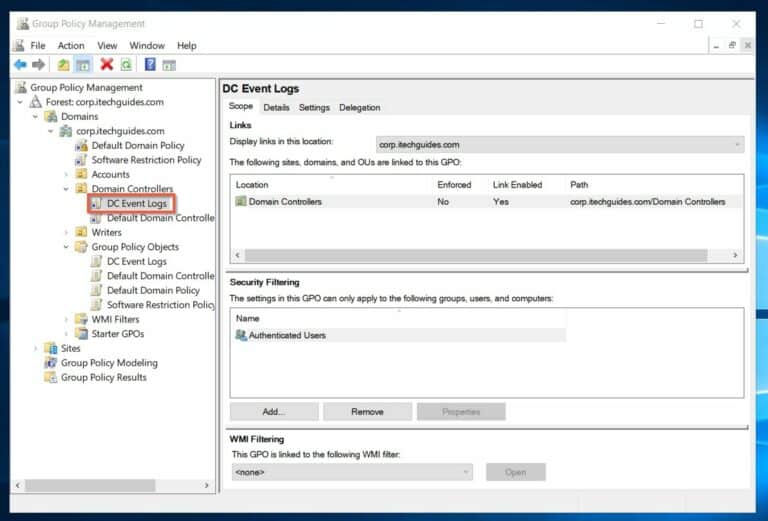Image resolution: width=768 pixels, height=521 pixels.
Task: Open the Window menu
Action: pos(147,46)
